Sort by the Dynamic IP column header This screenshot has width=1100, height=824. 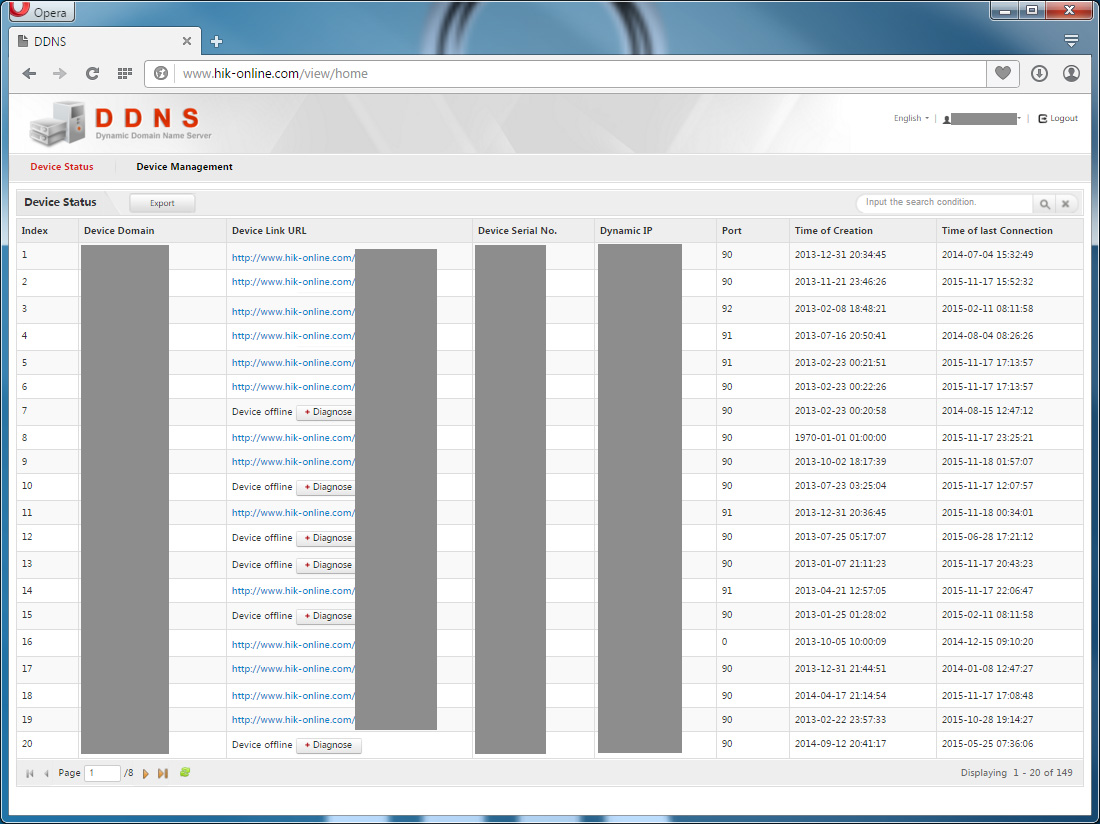point(655,231)
